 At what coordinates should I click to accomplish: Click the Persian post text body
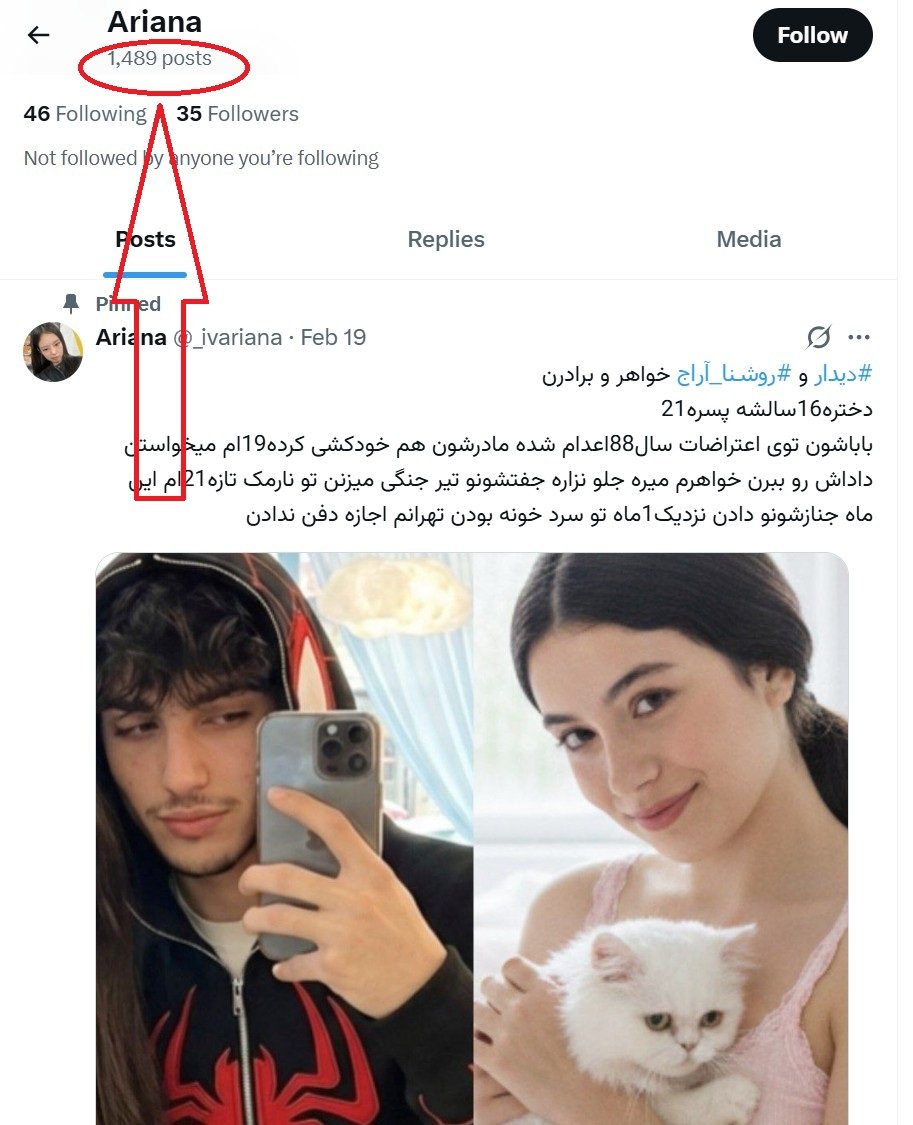[499, 444]
